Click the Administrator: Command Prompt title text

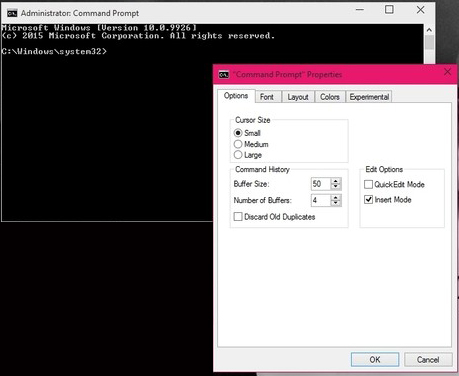pos(80,13)
